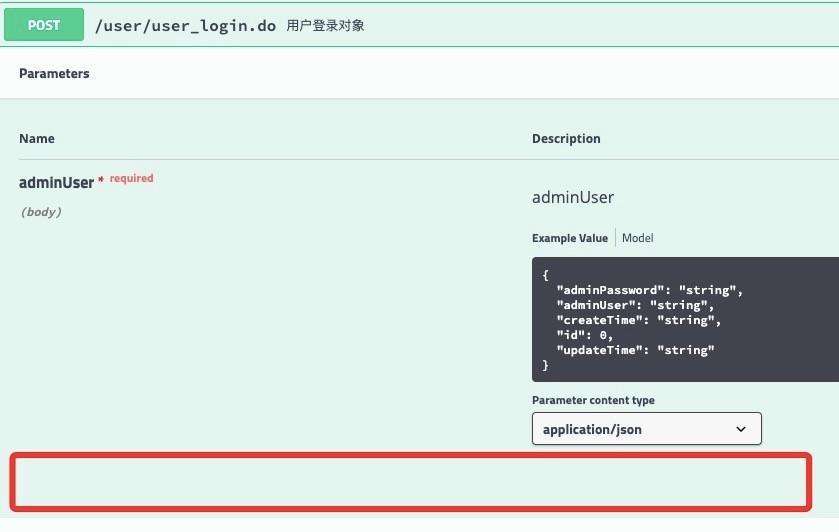Click the (body) parameter location text
This screenshot has height=532, width=839.
41,212
